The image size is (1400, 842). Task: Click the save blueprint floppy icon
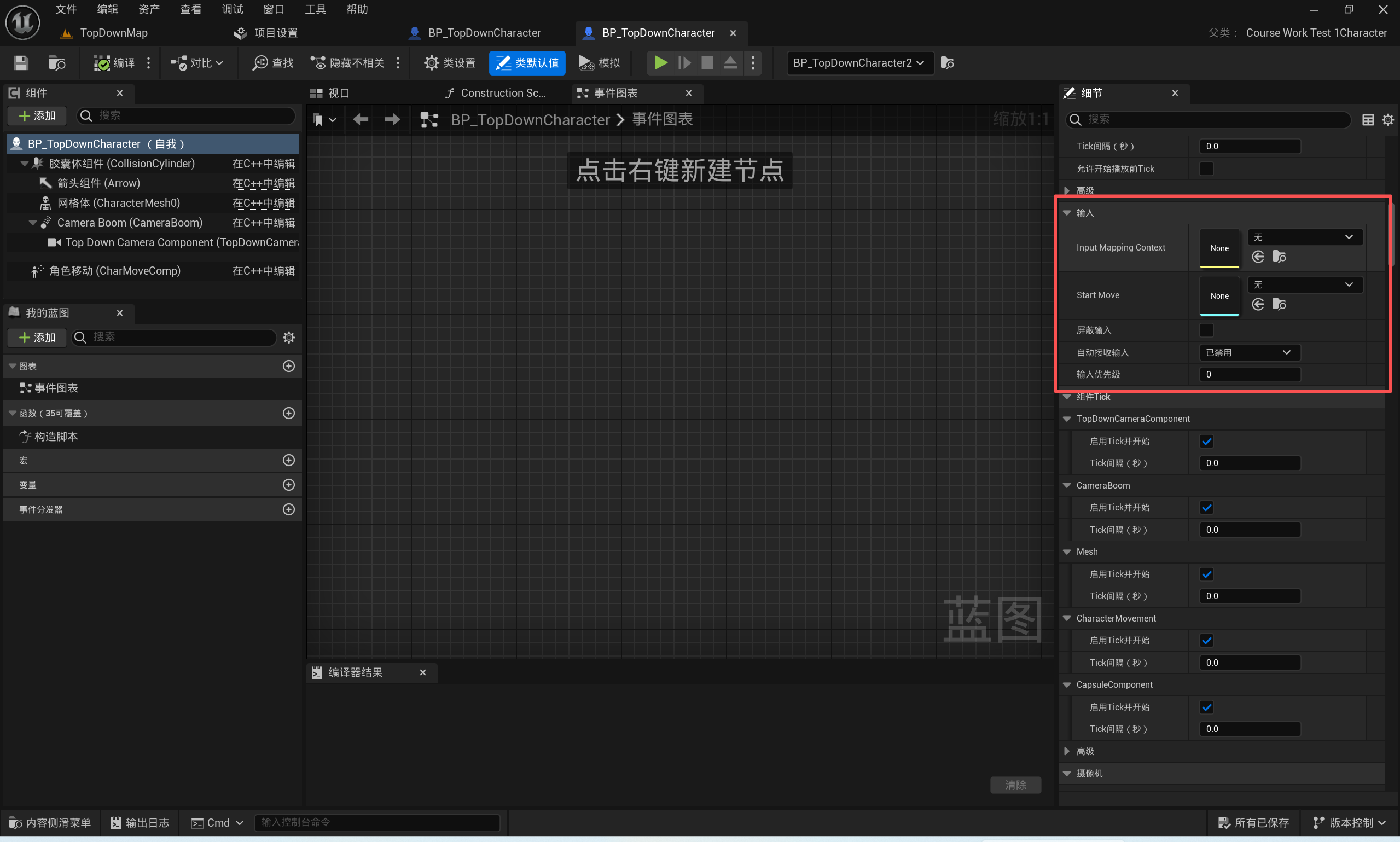click(x=21, y=62)
